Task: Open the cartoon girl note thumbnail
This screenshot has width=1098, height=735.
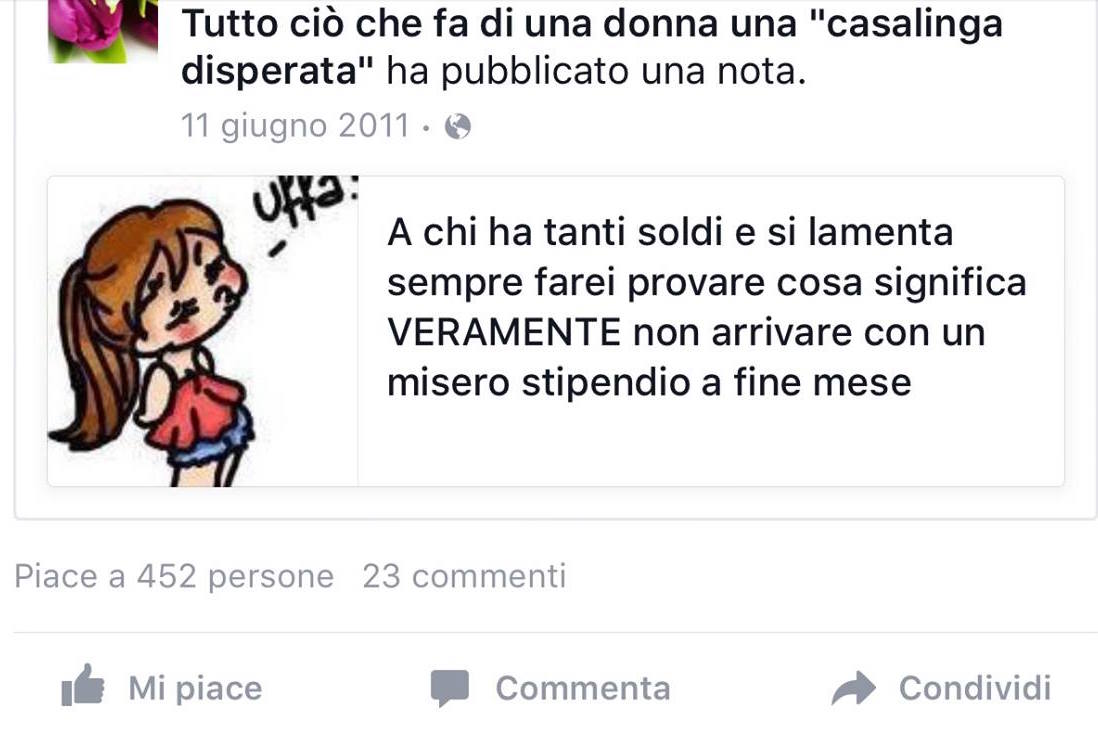Action: point(202,331)
